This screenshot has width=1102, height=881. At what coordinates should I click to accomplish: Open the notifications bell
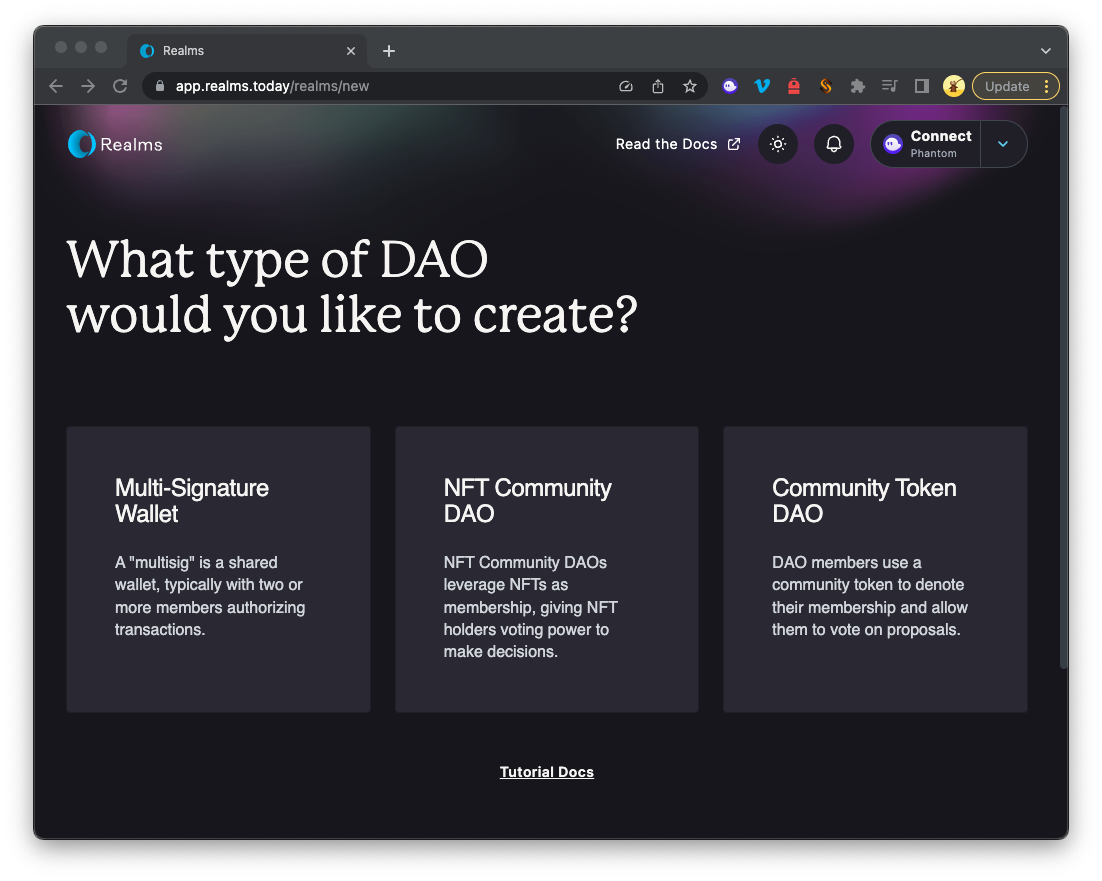[834, 144]
